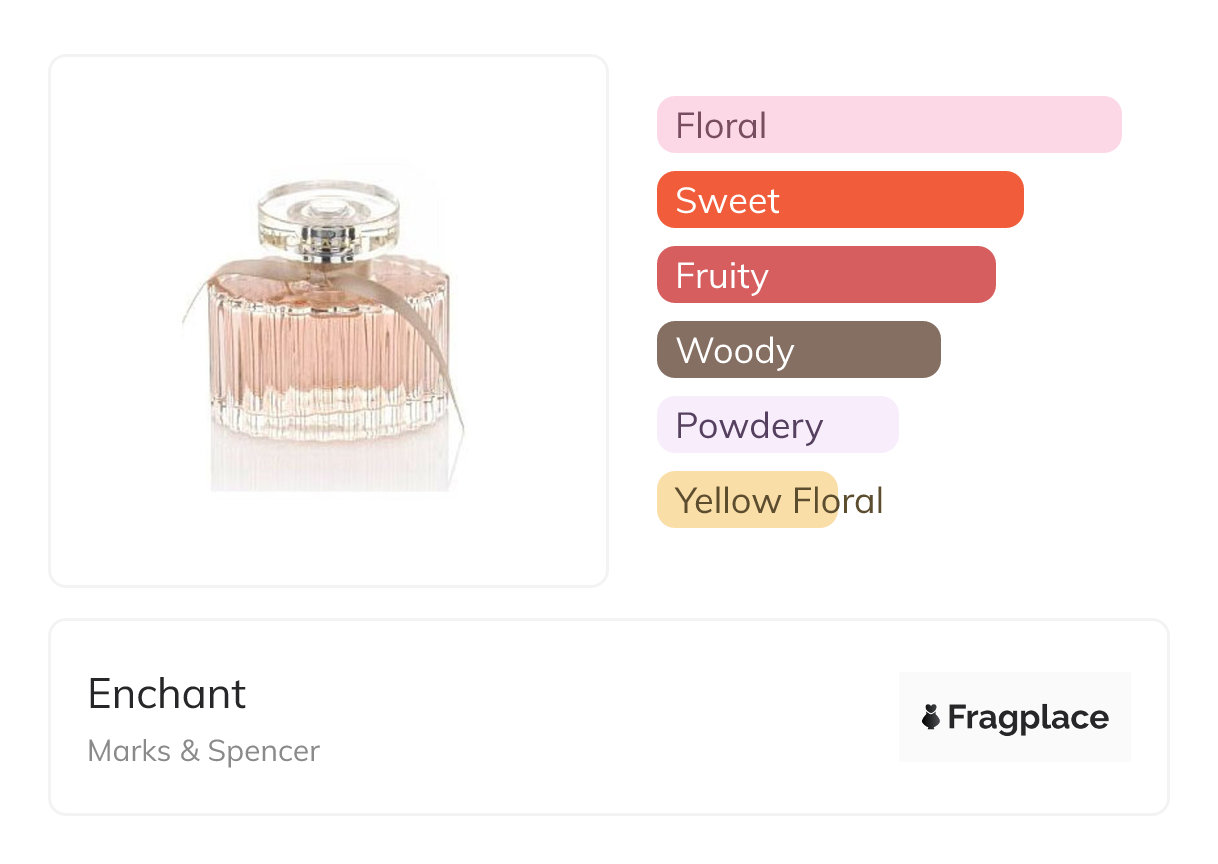The image size is (1218, 864).
Task: Click the Fragplace bottle logo icon
Action: pyautogui.click(x=931, y=717)
